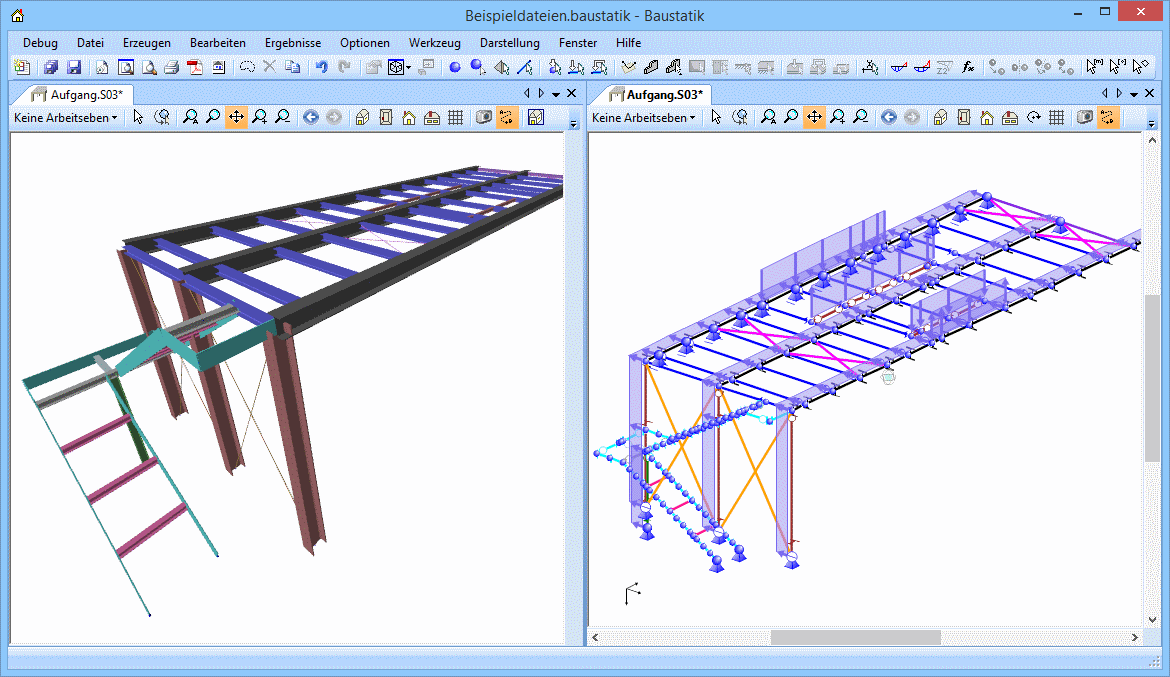The image size is (1170, 677).
Task: Select the pointer tool in left view
Action: [x=138, y=118]
